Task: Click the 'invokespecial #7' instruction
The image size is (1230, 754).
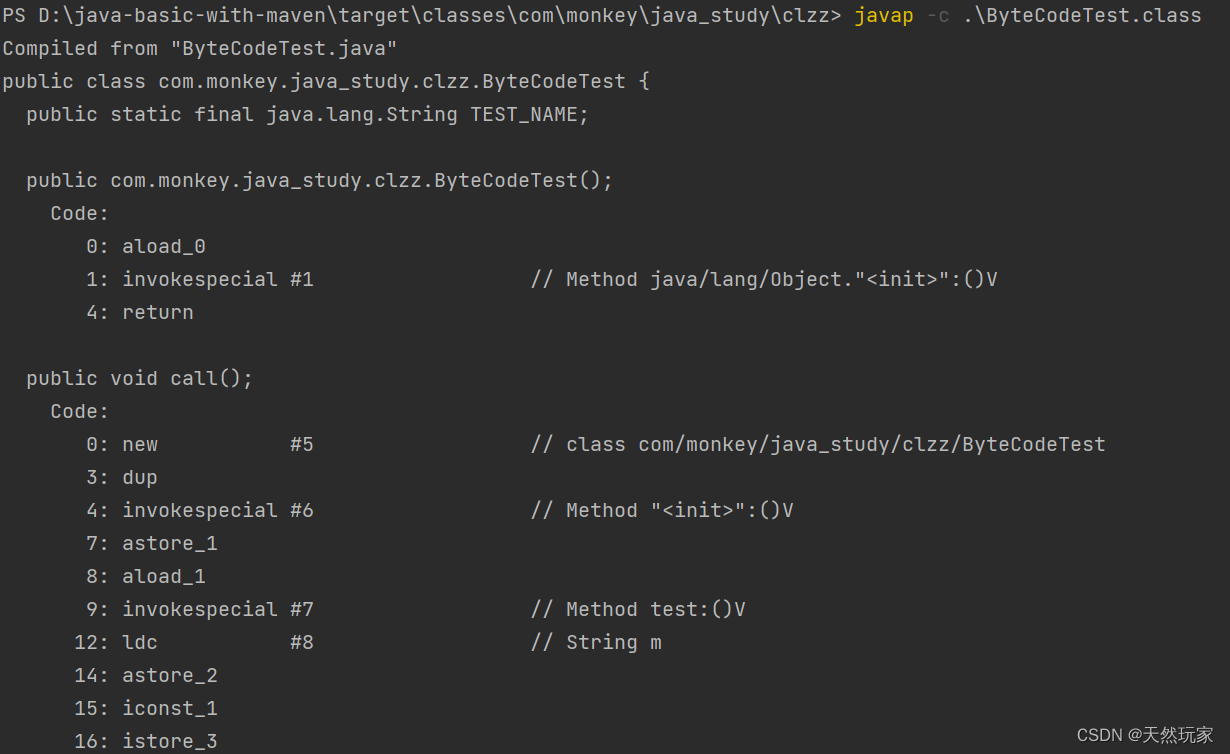Action: point(217,610)
